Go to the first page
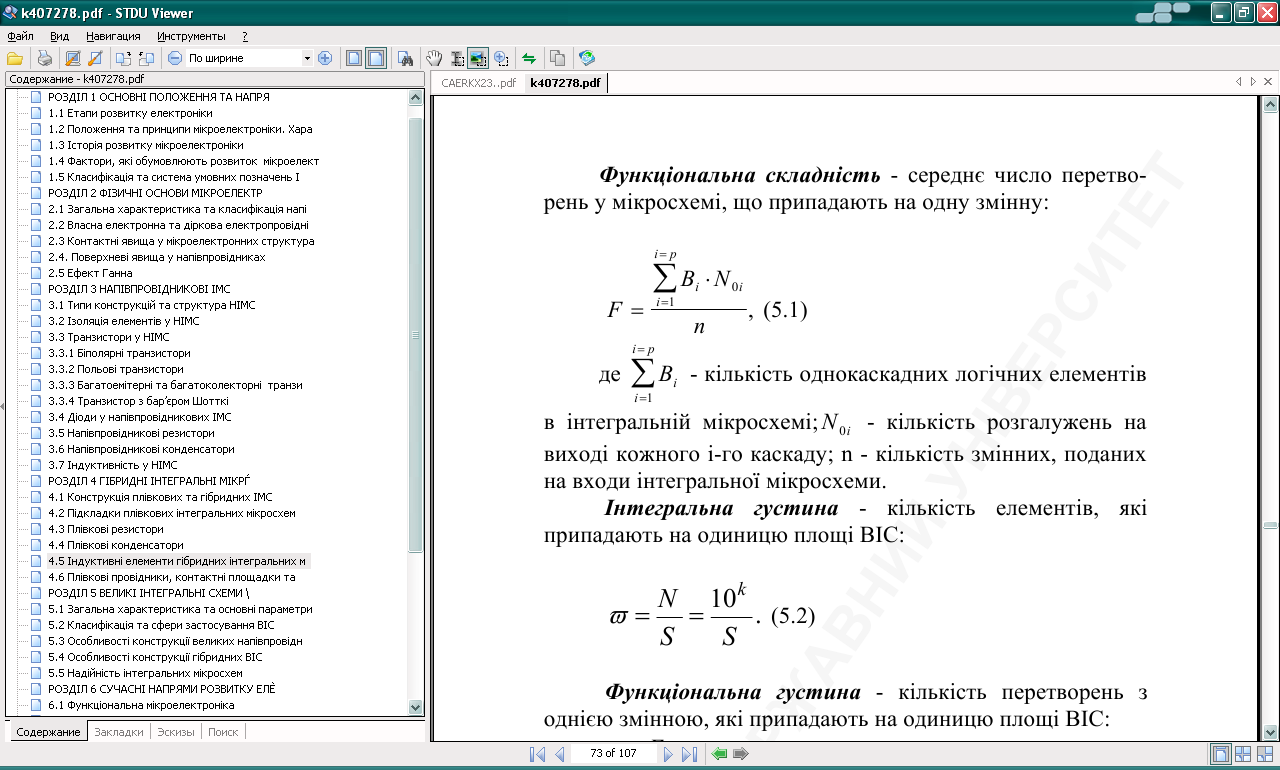 [x=537, y=754]
